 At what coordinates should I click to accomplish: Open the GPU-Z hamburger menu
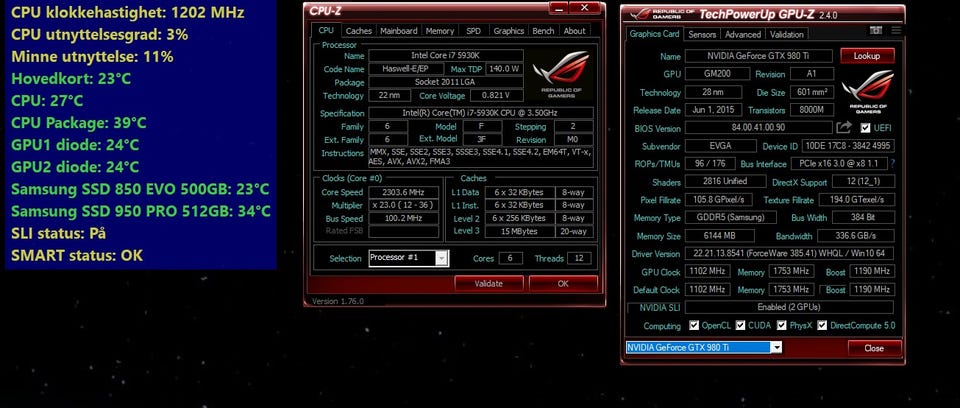[896, 31]
